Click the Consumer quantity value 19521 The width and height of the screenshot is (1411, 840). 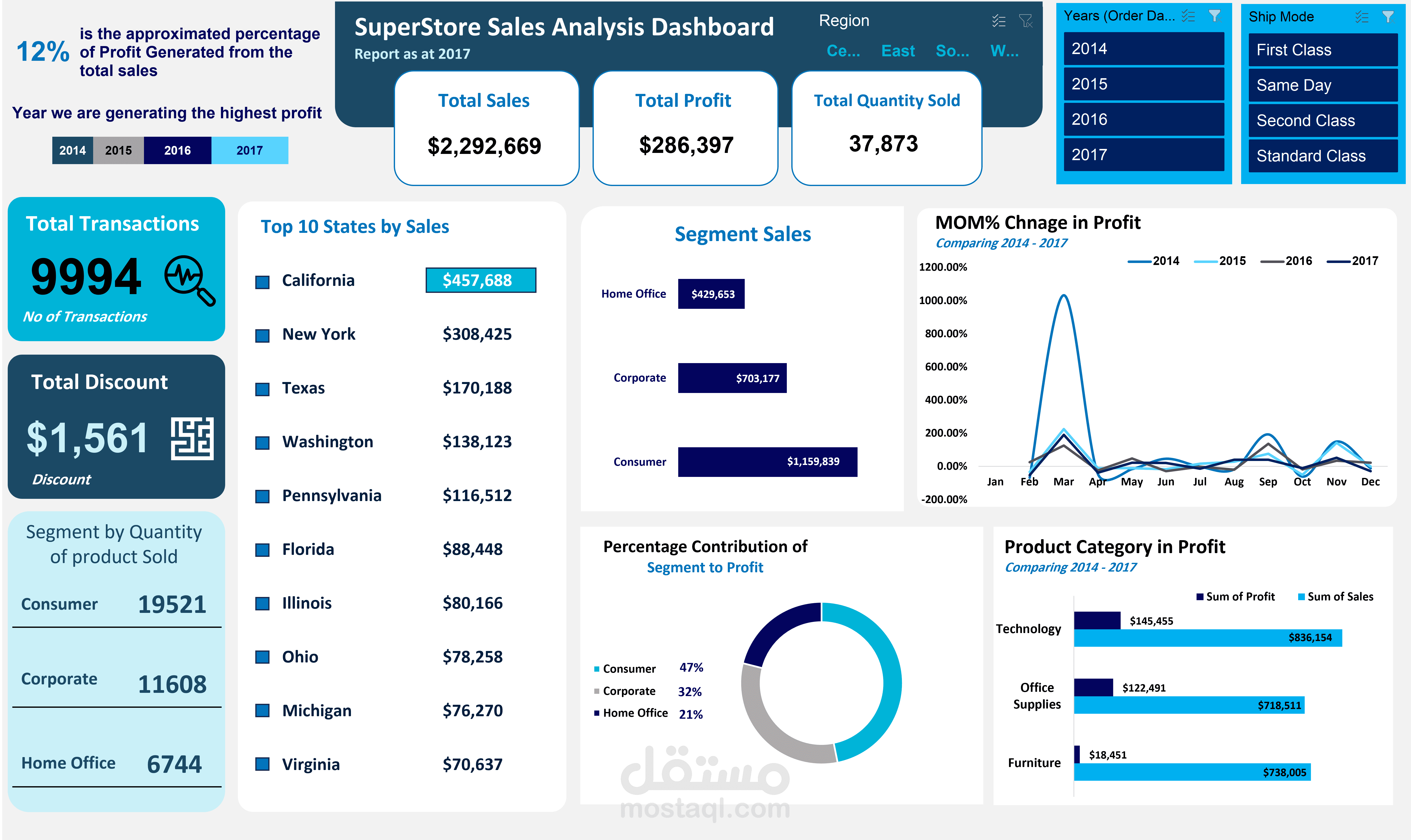173,604
